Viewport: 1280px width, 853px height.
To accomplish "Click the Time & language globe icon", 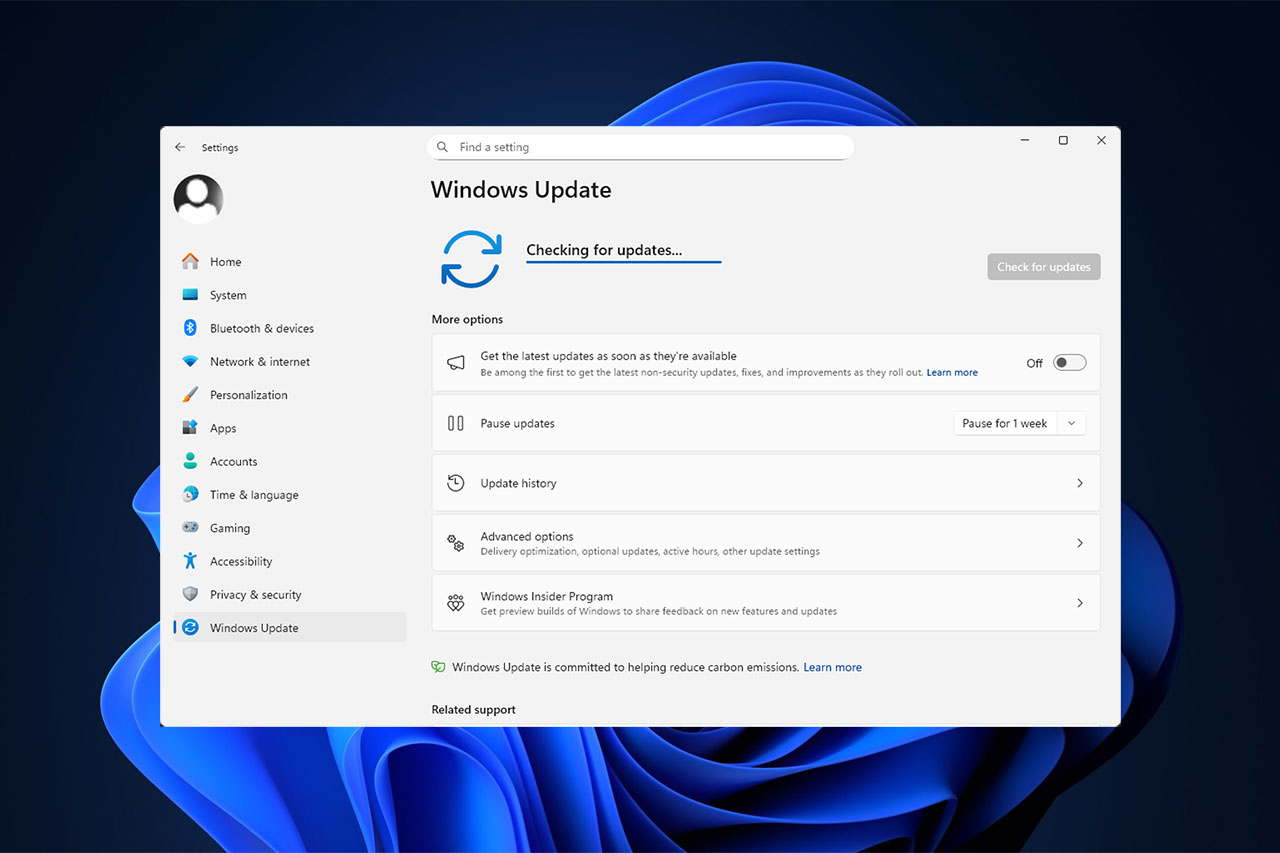I will click(190, 495).
